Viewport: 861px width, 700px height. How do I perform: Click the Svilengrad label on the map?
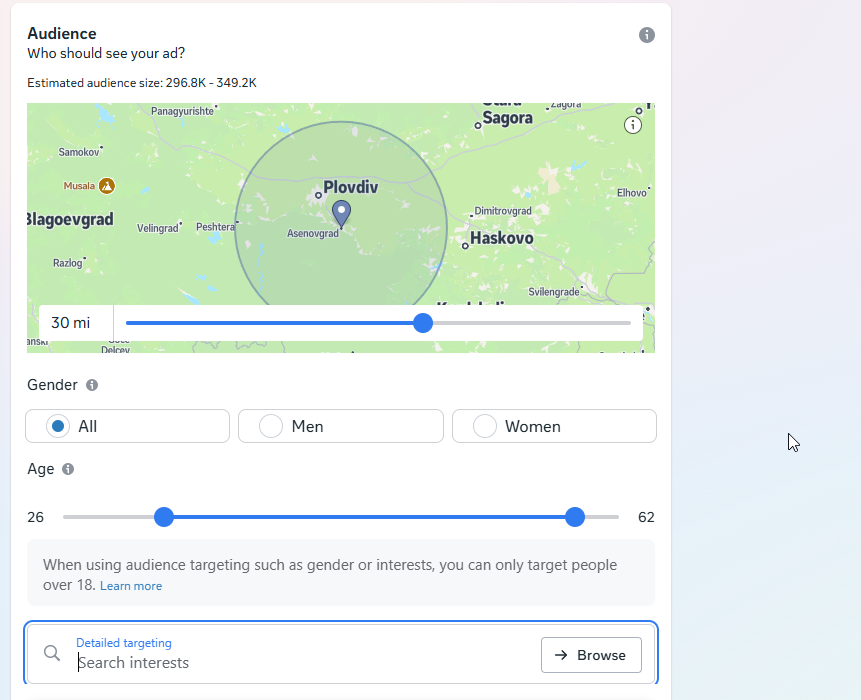(x=554, y=292)
